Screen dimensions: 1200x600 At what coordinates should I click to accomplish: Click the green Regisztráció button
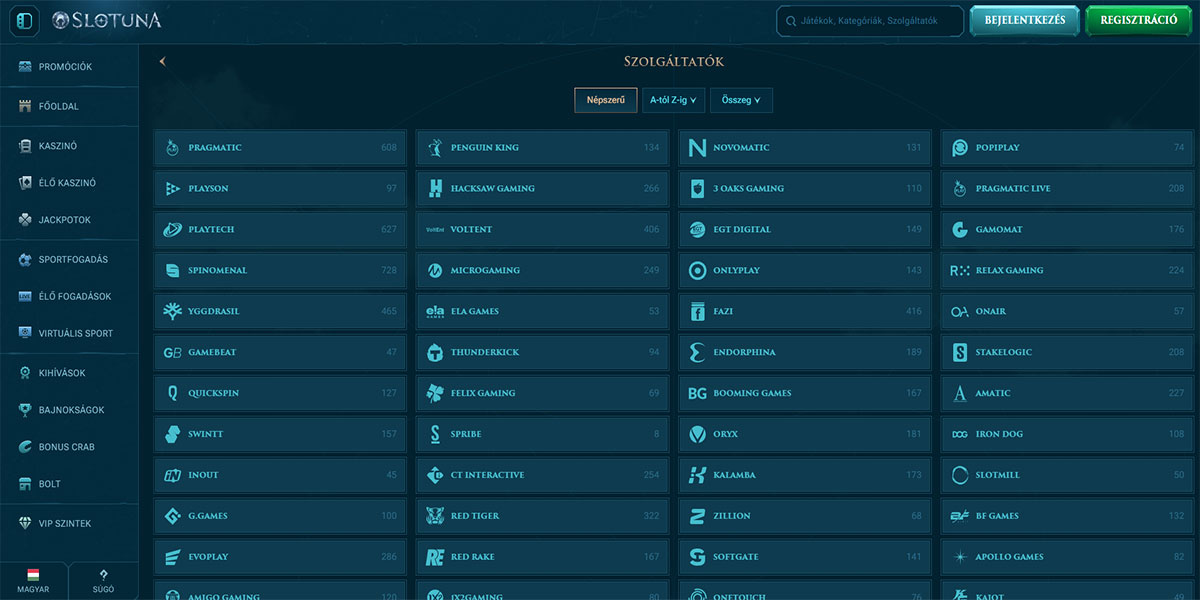click(x=1138, y=20)
